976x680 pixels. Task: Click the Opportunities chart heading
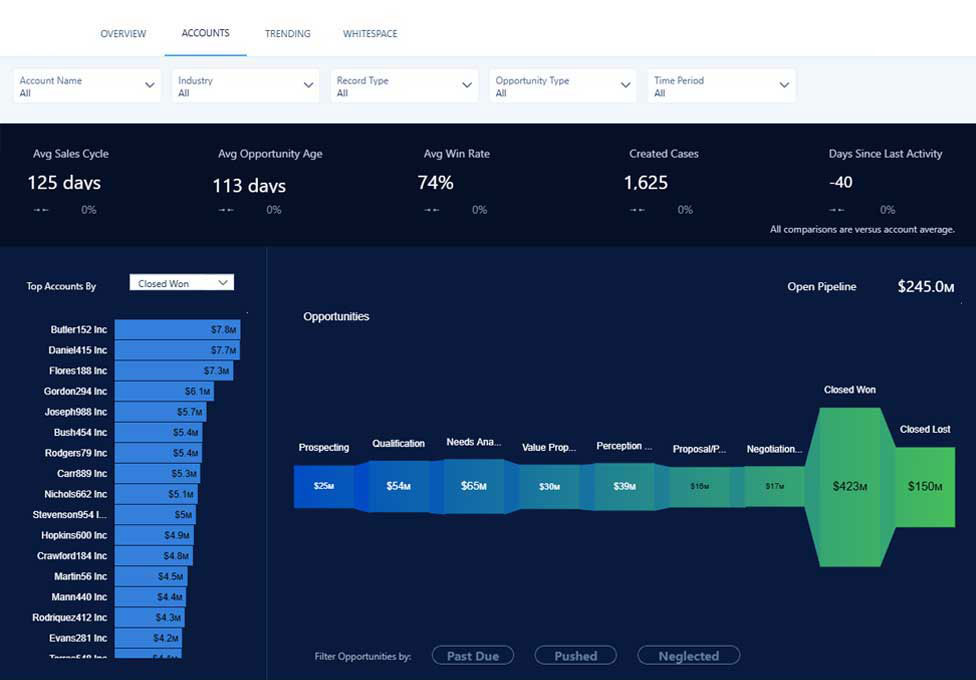click(x=336, y=316)
